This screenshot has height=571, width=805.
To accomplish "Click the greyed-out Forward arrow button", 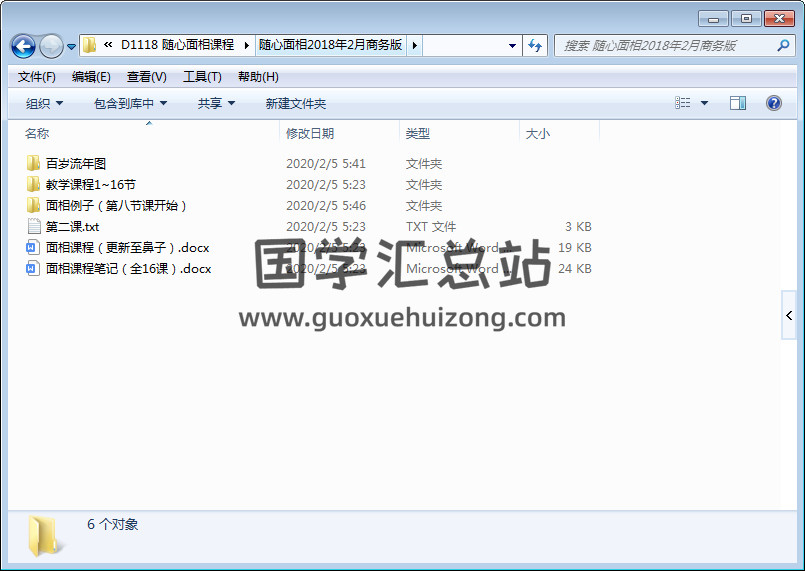I will click(51, 46).
